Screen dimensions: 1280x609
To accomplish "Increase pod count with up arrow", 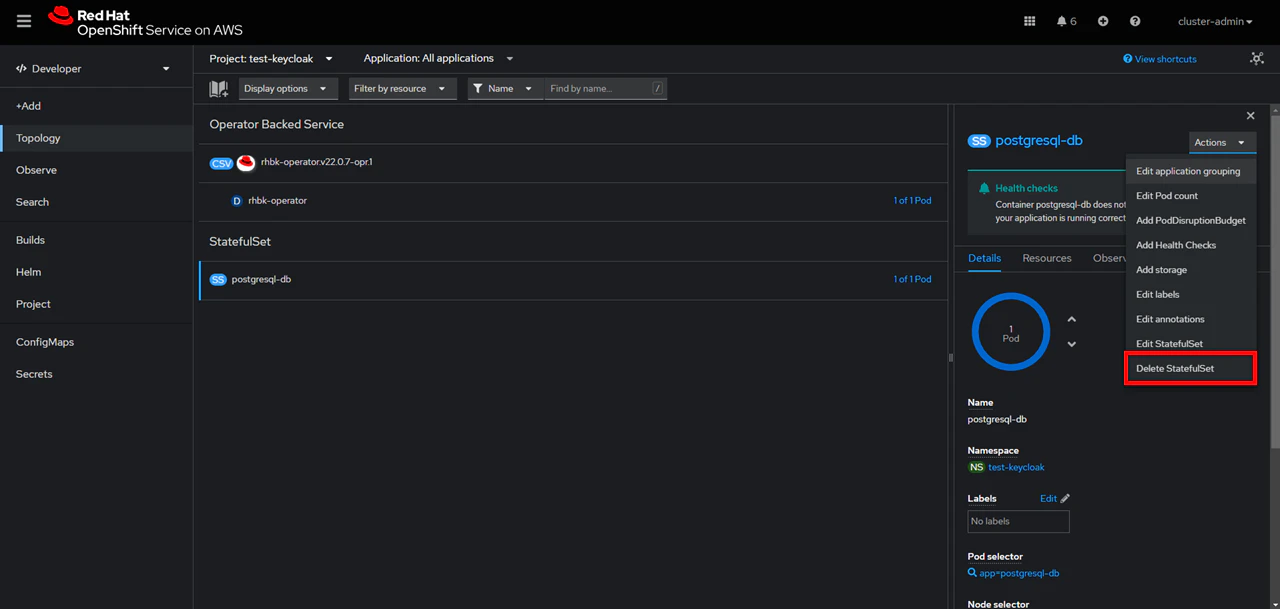I will (x=1072, y=320).
